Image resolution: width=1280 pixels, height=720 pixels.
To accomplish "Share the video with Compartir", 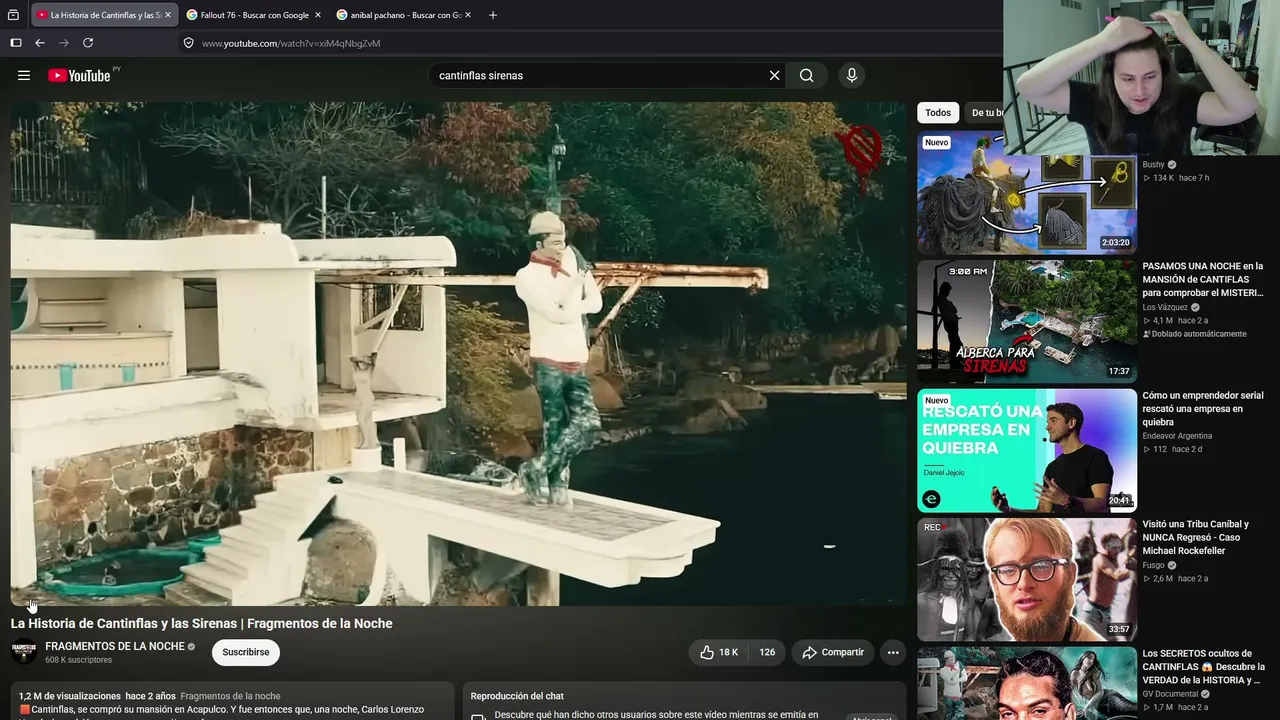I will [833, 652].
